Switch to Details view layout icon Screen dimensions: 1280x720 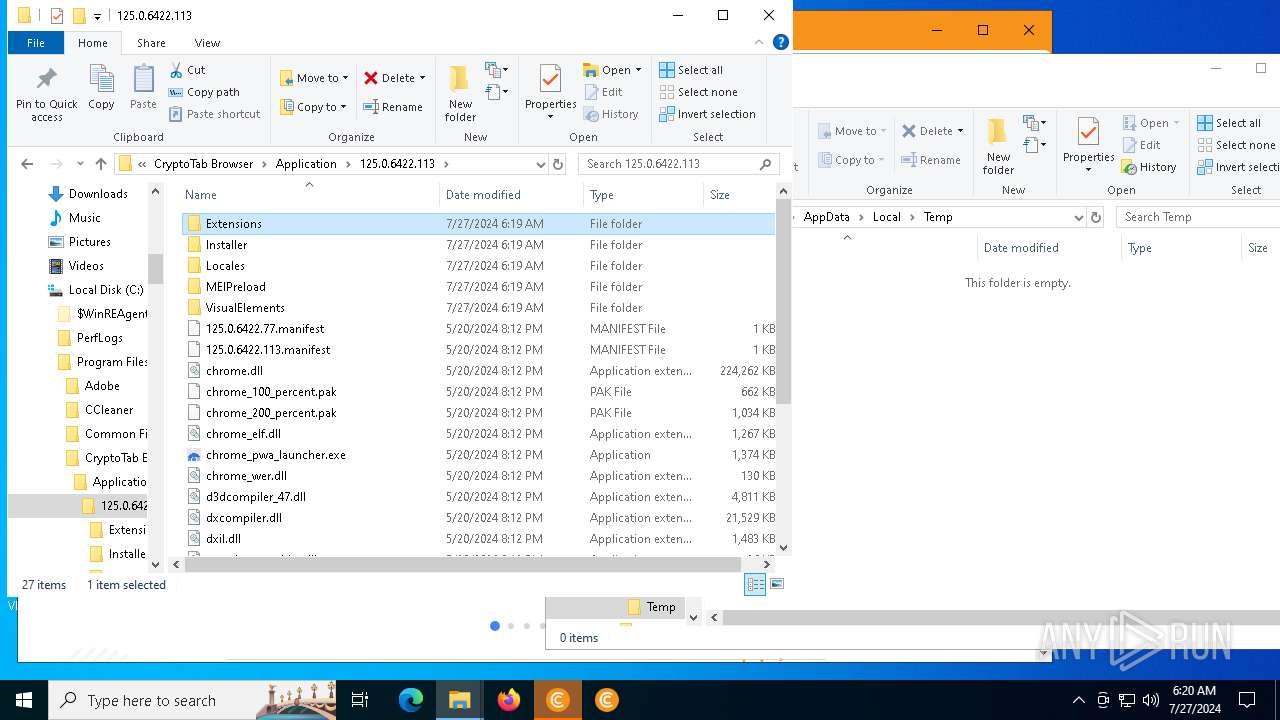coord(755,585)
